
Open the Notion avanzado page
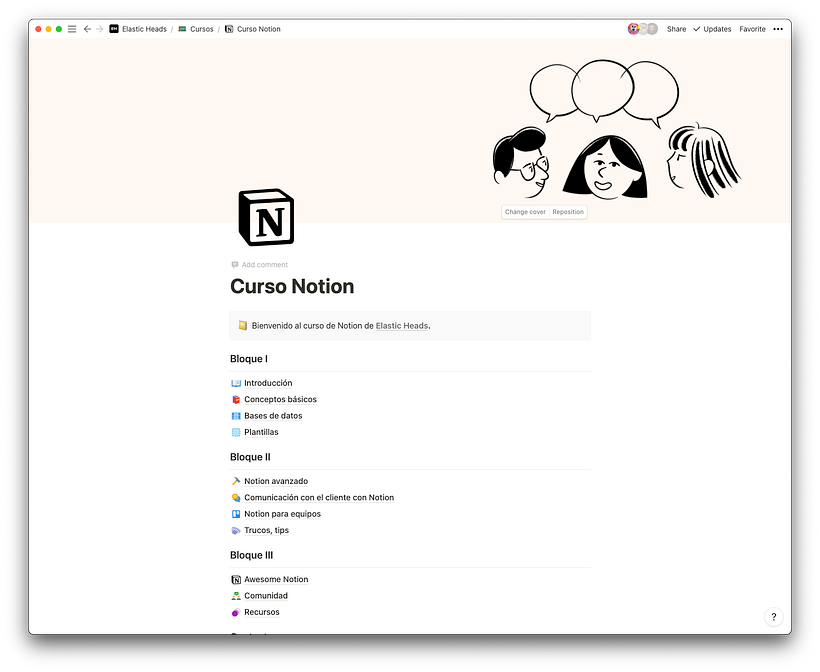click(276, 481)
